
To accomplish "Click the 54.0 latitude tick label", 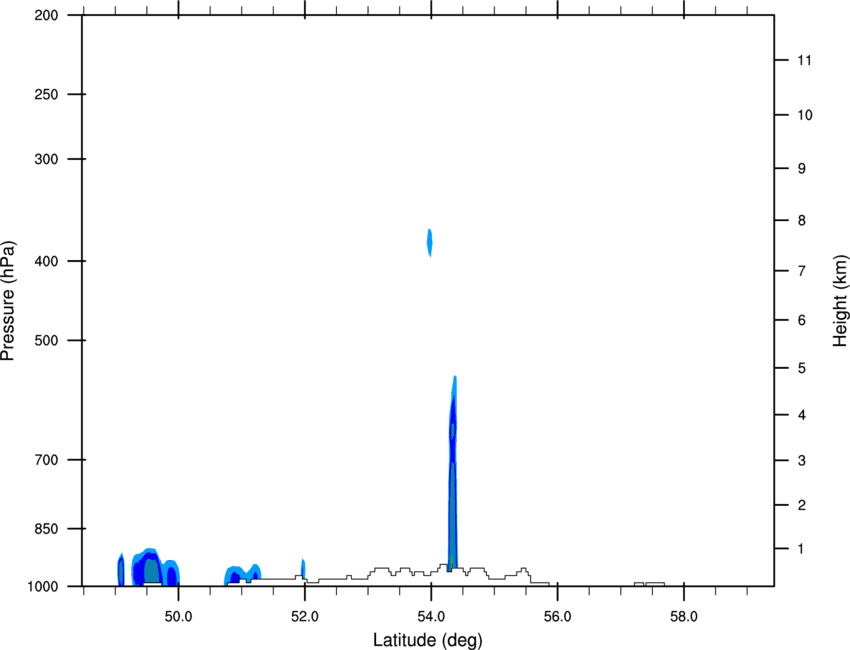I will coord(431,616).
